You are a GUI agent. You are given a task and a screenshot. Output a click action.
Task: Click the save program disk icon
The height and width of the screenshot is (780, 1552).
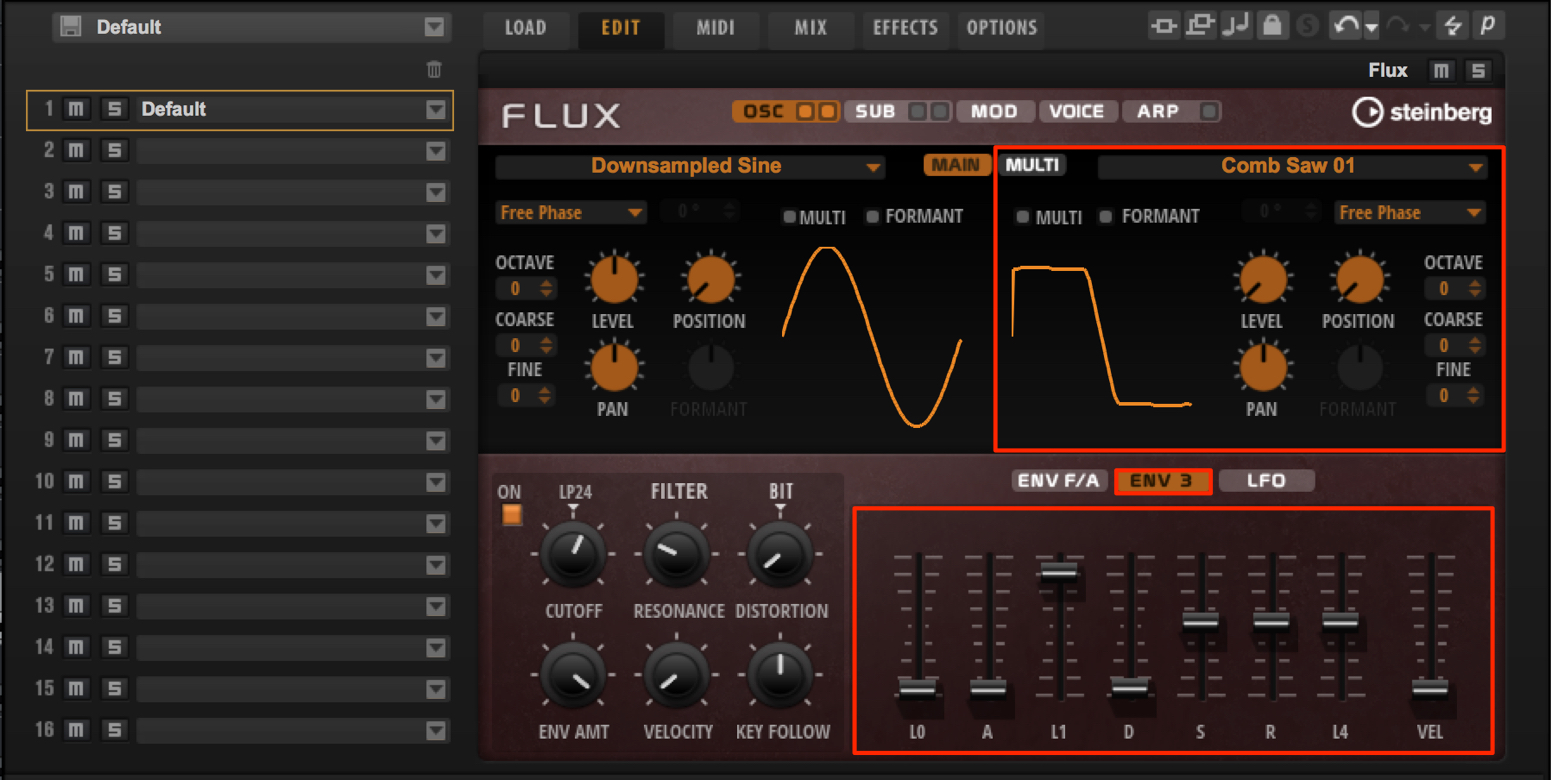(70, 27)
